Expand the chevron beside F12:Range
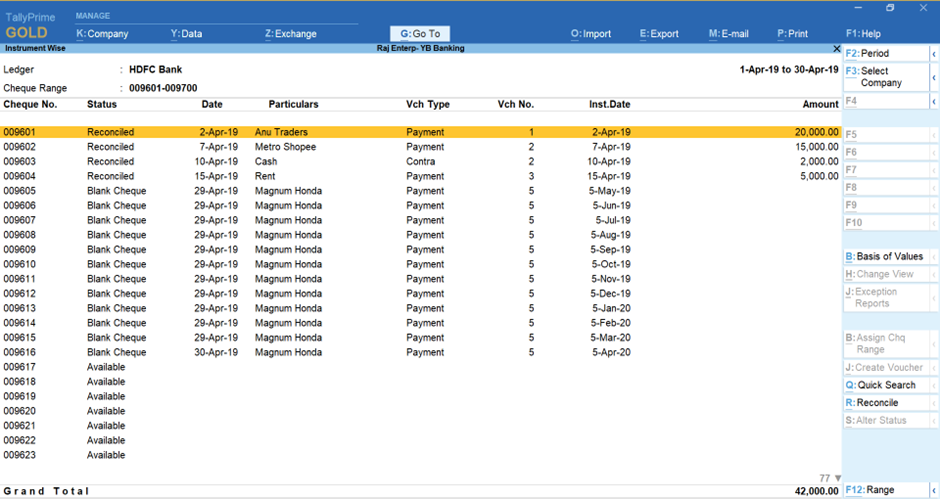Viewport: 940px width, 499px height. pos(934,490)
